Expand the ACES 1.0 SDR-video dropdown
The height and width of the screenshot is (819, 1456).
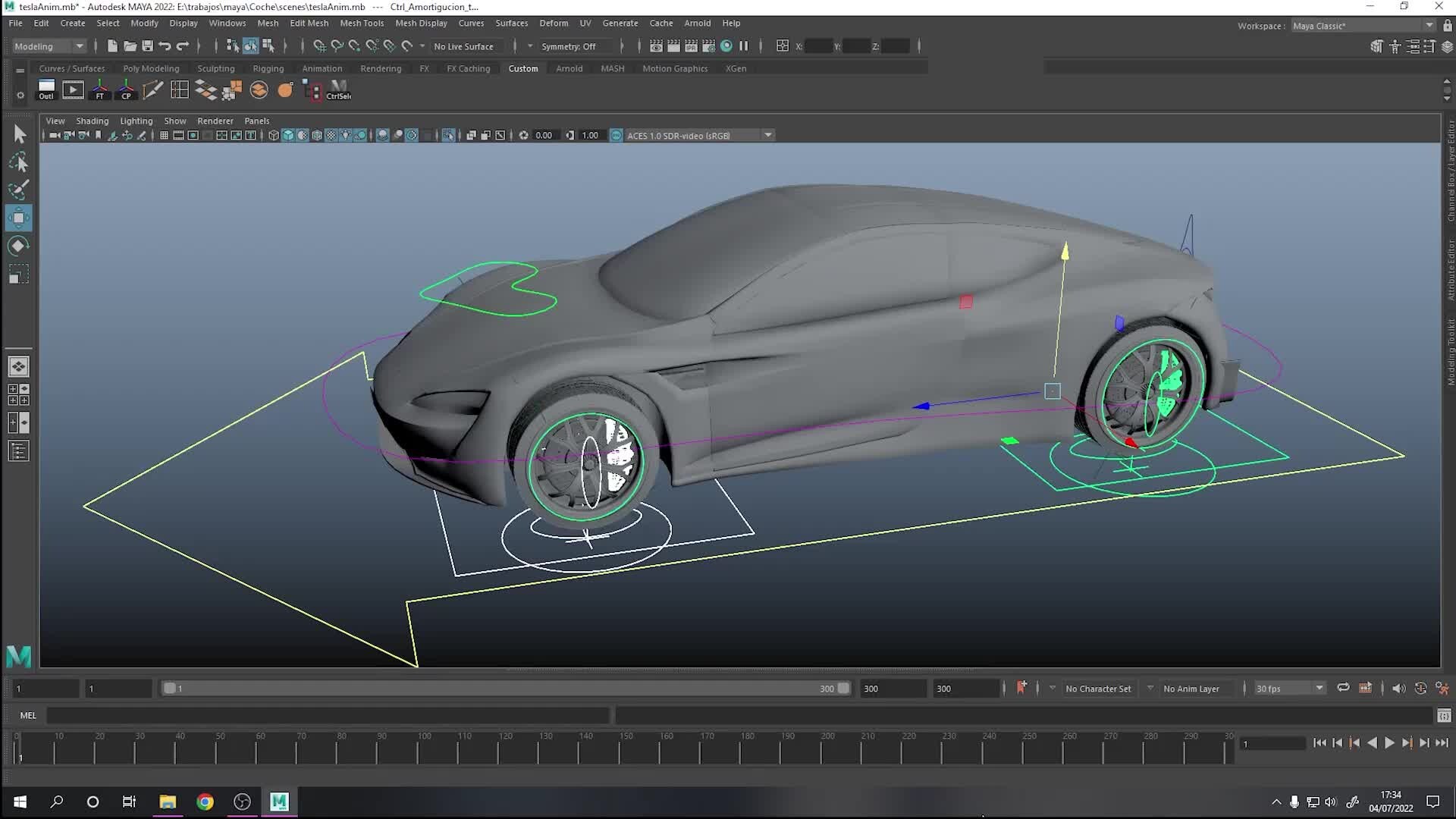(x=768, y=135)
